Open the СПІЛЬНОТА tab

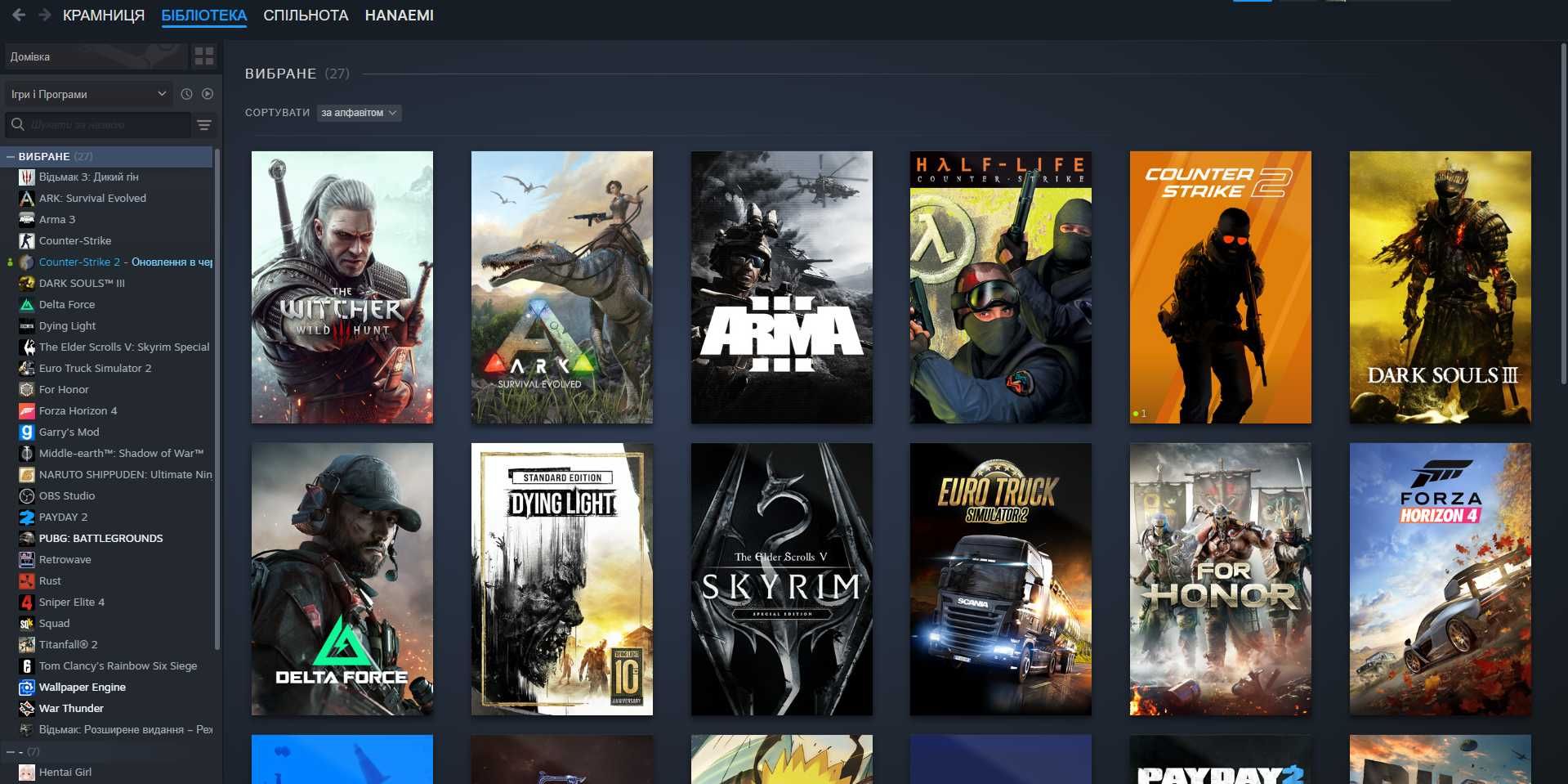(x=306, y=16)
